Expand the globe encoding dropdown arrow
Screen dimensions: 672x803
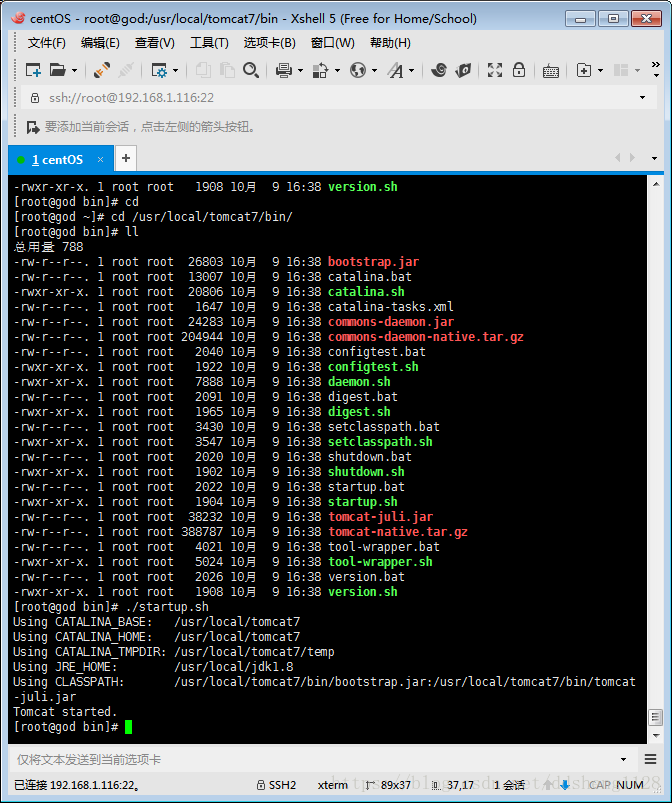pyautogui.click(x=374, y=70)
